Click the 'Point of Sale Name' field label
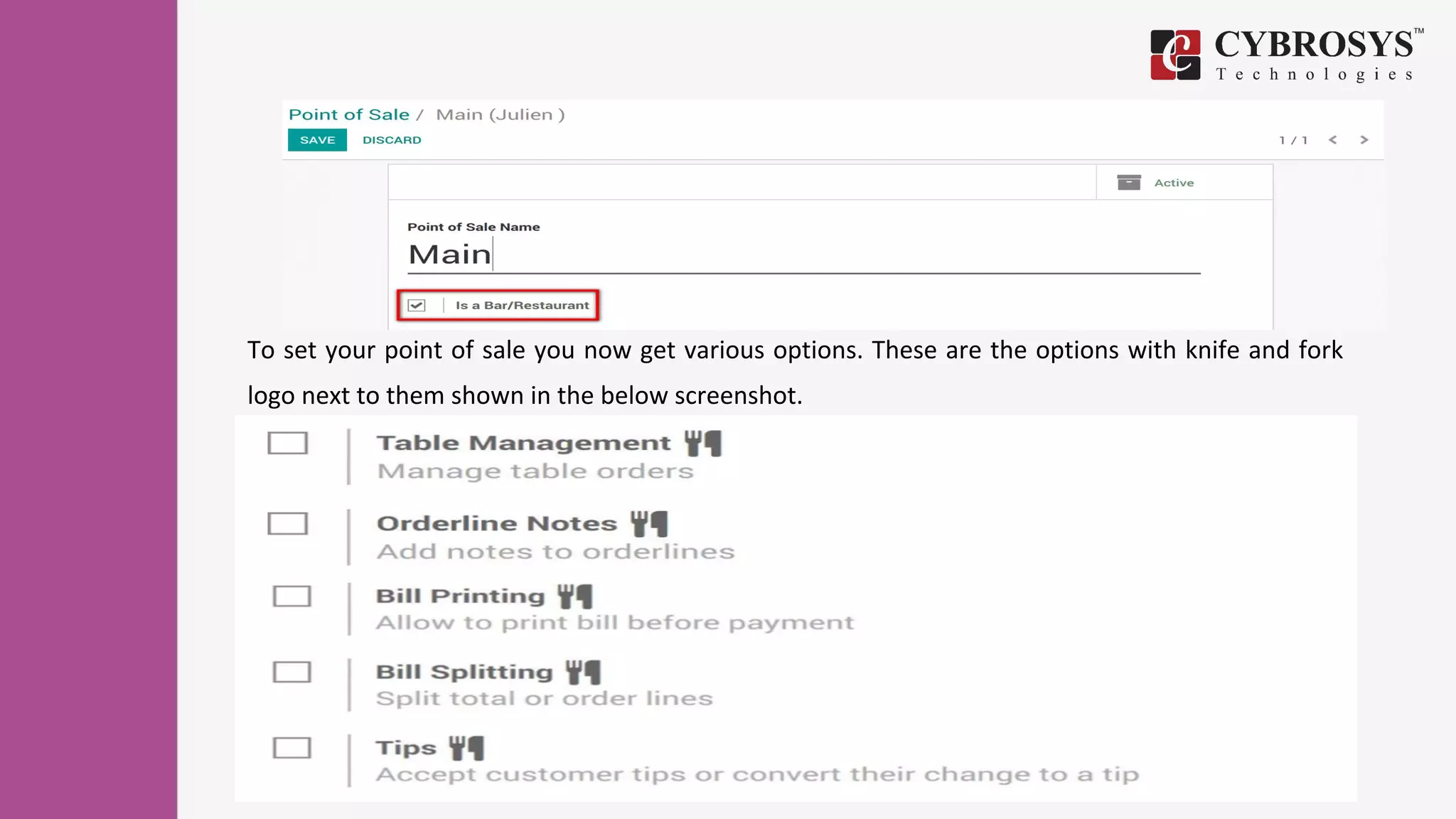Viewport: 1456px width, 819px height. pos(473,227)
